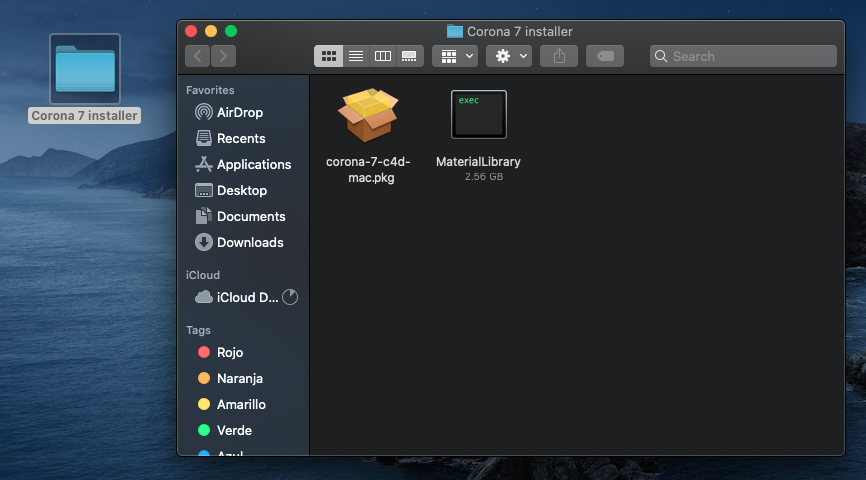Go forward with the right arrow button
Viewport: 866px width, 480px height.
(223, 56)
